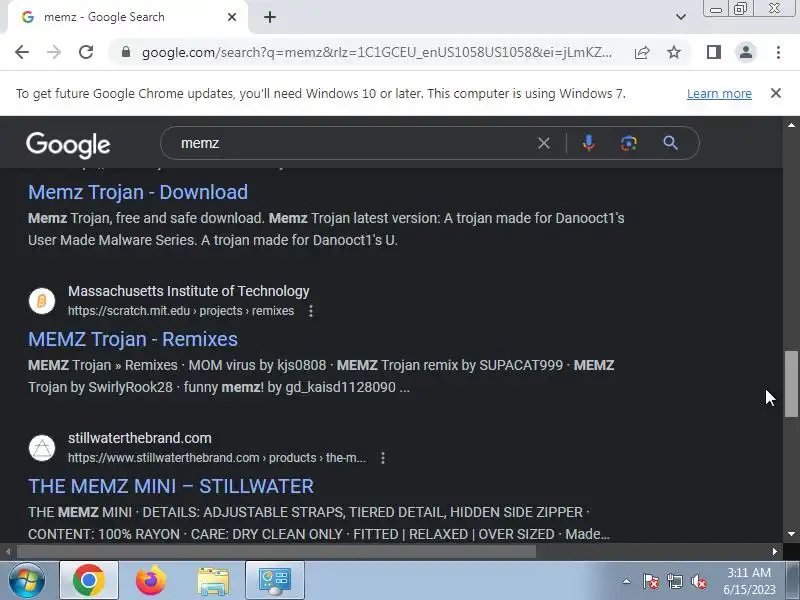Open options for stillwaterthebrand.com result
The image size is (800, 600).
click(x=383, y=458)
